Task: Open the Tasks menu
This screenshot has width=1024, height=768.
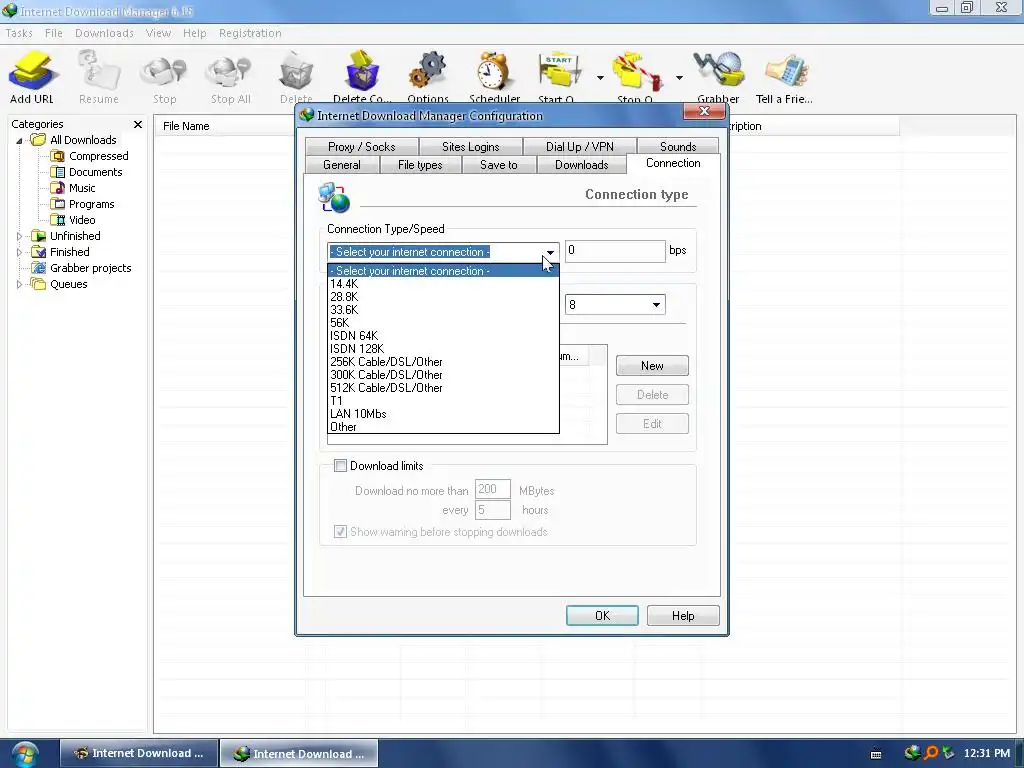Action: click(x=19, y=33)
